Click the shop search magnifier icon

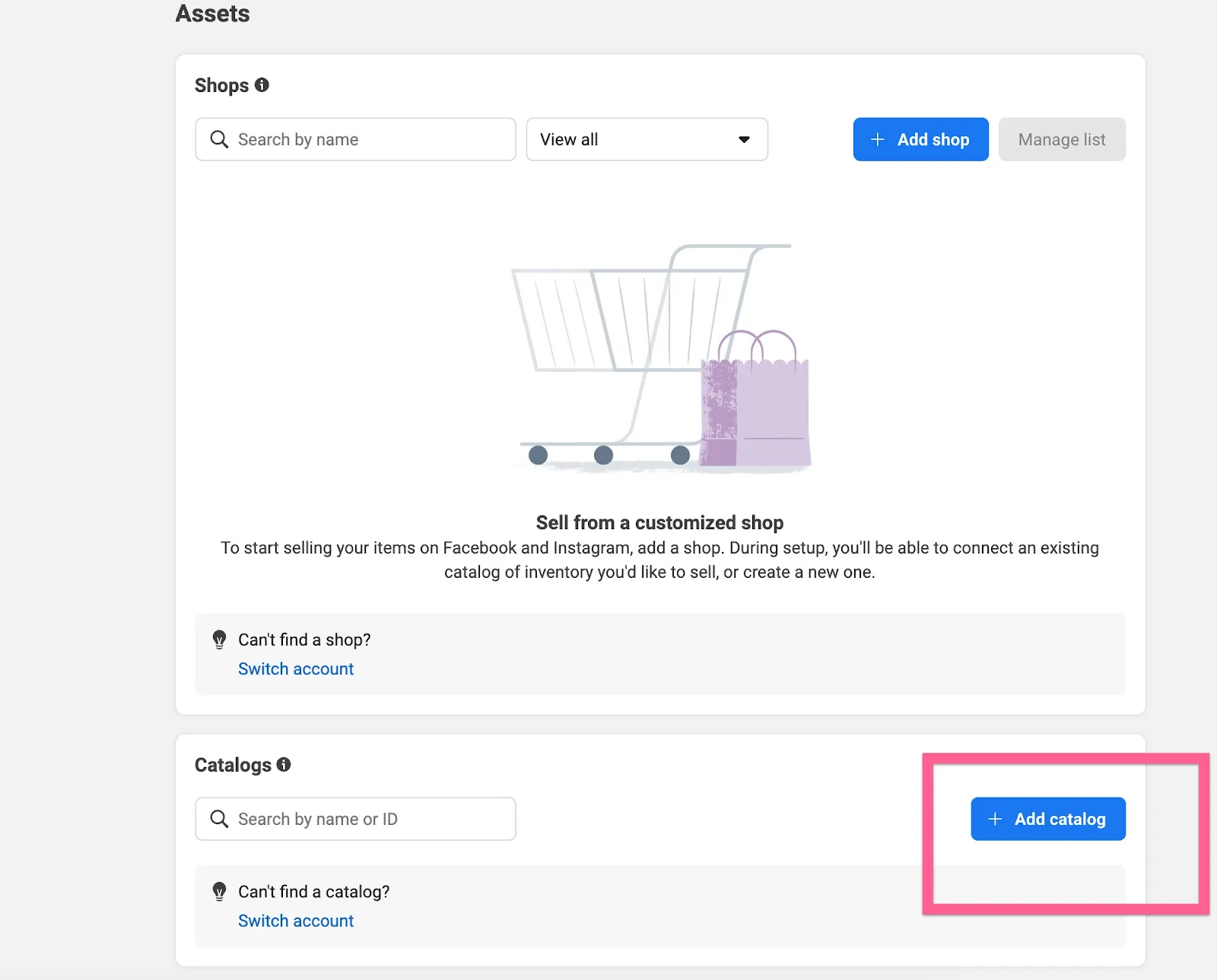coord(219,139)
